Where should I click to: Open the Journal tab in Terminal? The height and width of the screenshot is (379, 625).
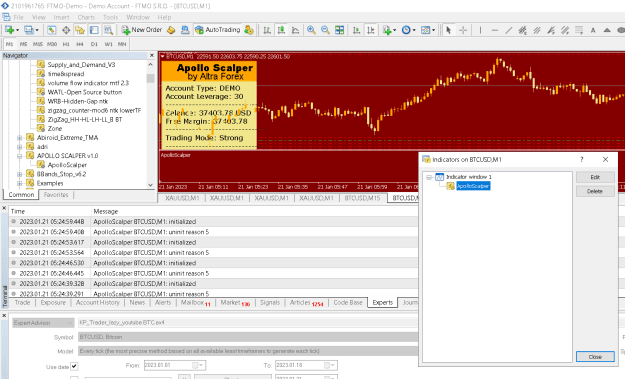click(x=410, y=302)
